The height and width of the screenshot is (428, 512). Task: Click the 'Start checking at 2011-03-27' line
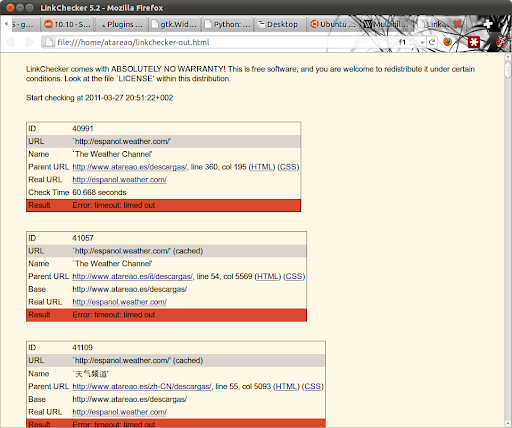99,98
